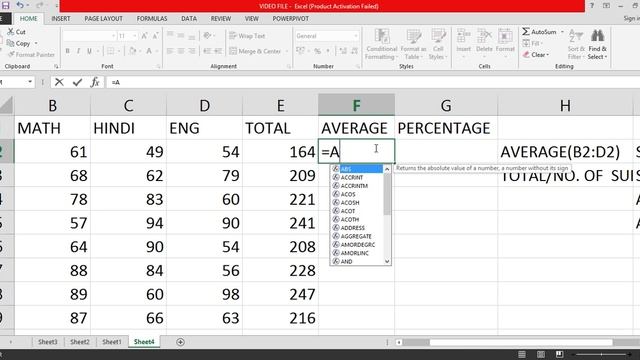Open the Copy dropdown arrow
Screen dimensions: 640x360
tap(36, 43)
